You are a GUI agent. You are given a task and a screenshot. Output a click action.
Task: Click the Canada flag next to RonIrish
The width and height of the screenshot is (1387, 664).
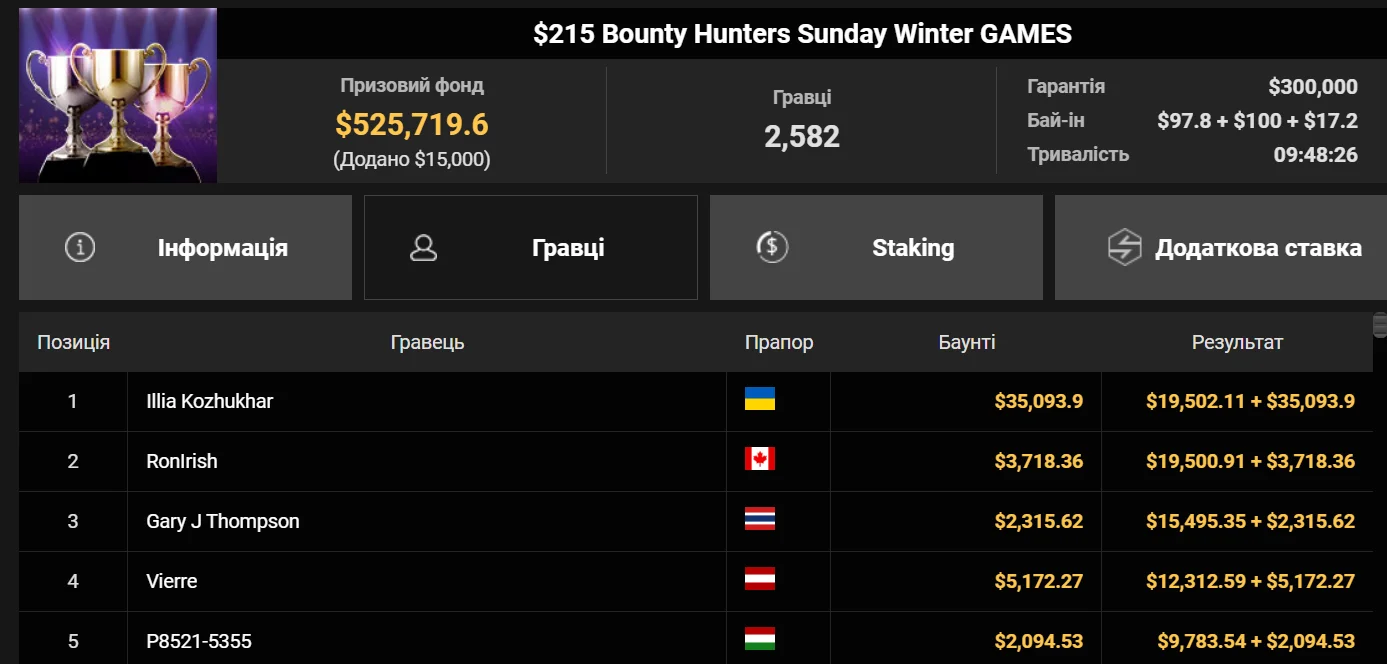pos(760,460)
